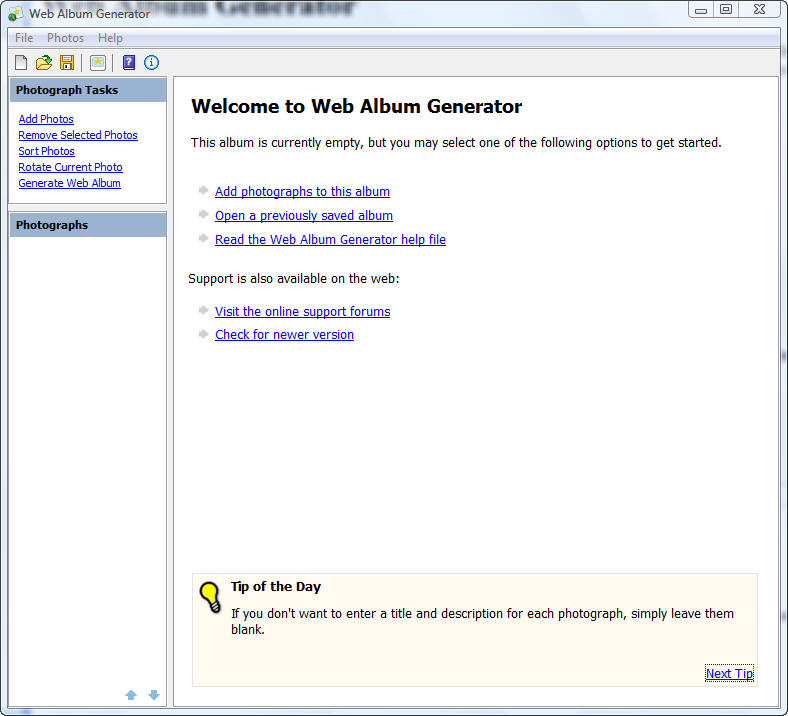
Task: Open an album using the folder toolbar icon
Action: (x=44, y=63)
